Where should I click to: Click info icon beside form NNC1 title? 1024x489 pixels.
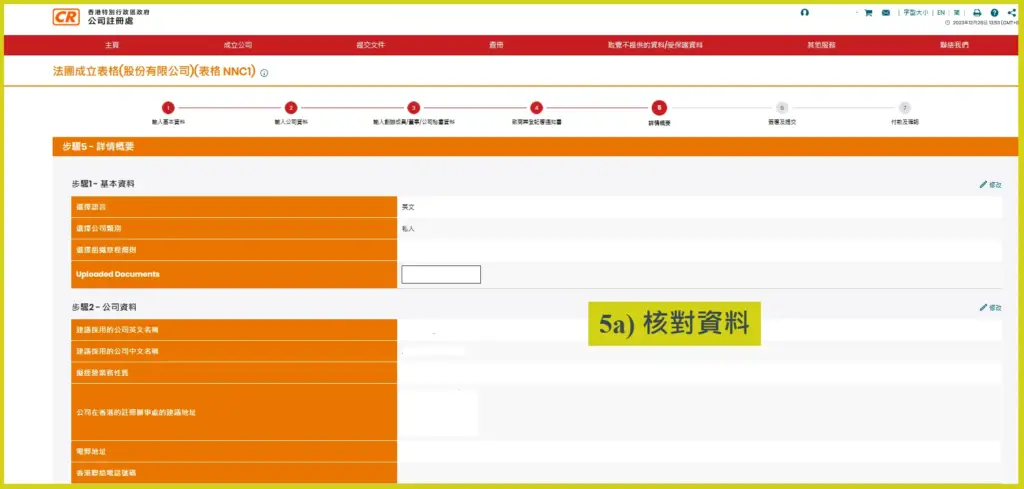click(264, 73)
